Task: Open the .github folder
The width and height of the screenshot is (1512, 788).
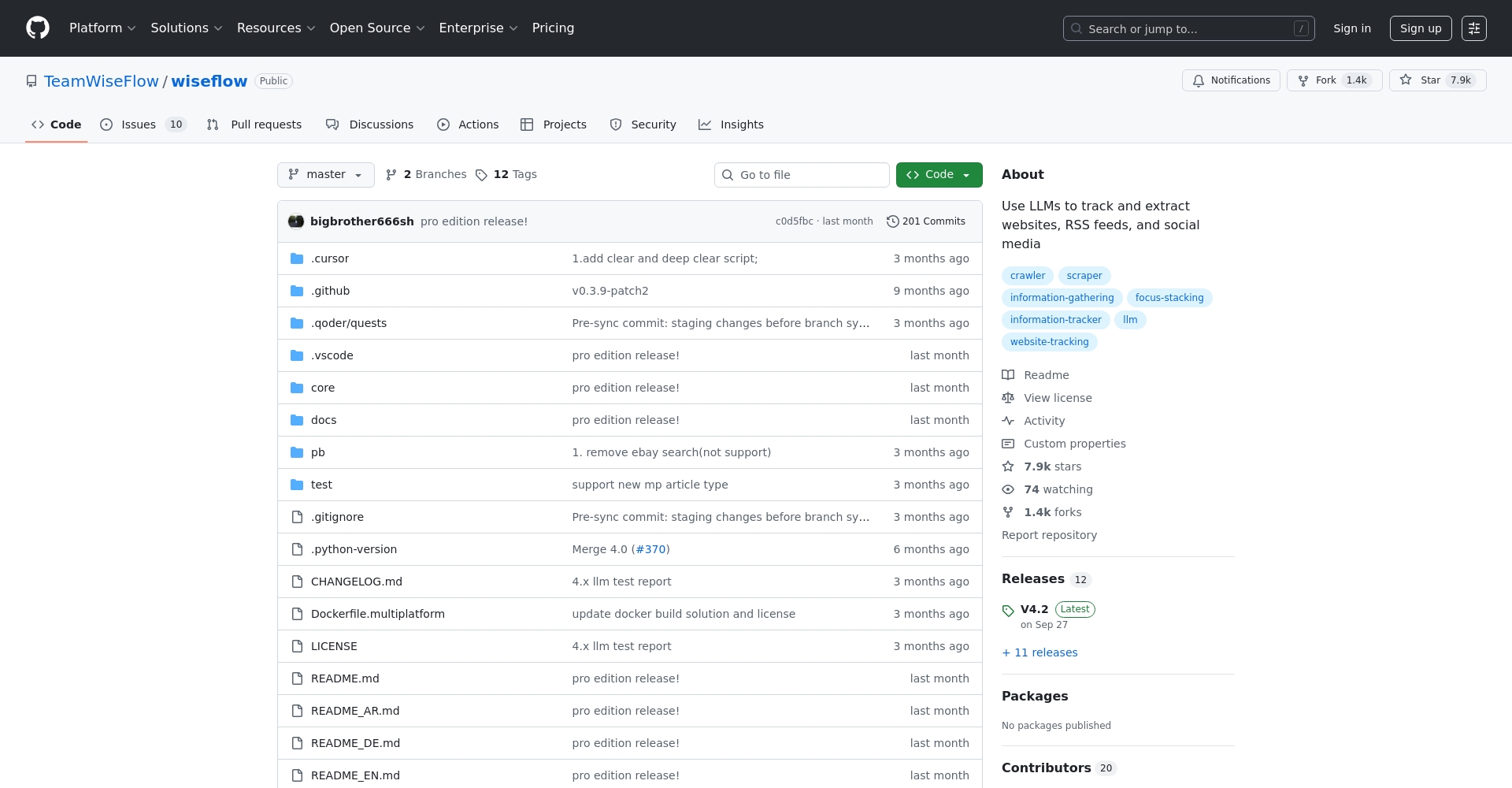Action: [x=330, y=291]
